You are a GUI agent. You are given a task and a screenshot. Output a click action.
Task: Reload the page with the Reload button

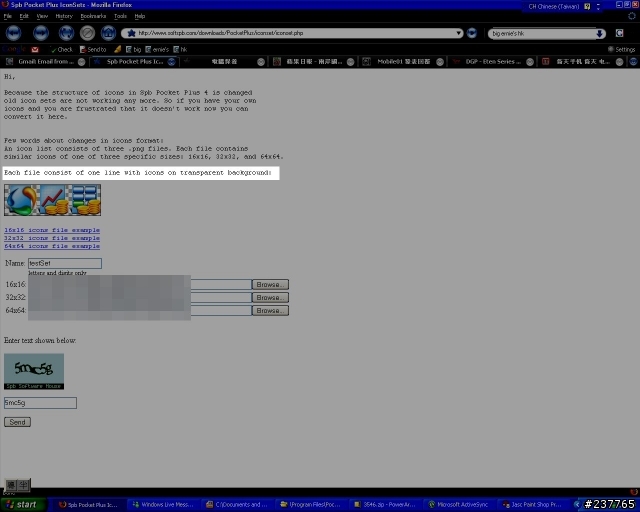(66, 33)
